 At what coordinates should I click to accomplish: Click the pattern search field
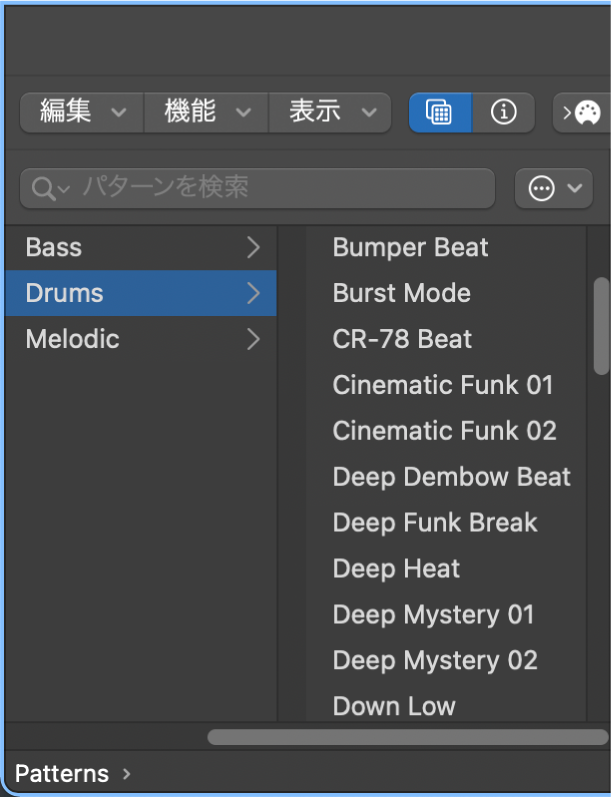pos(280,188)
